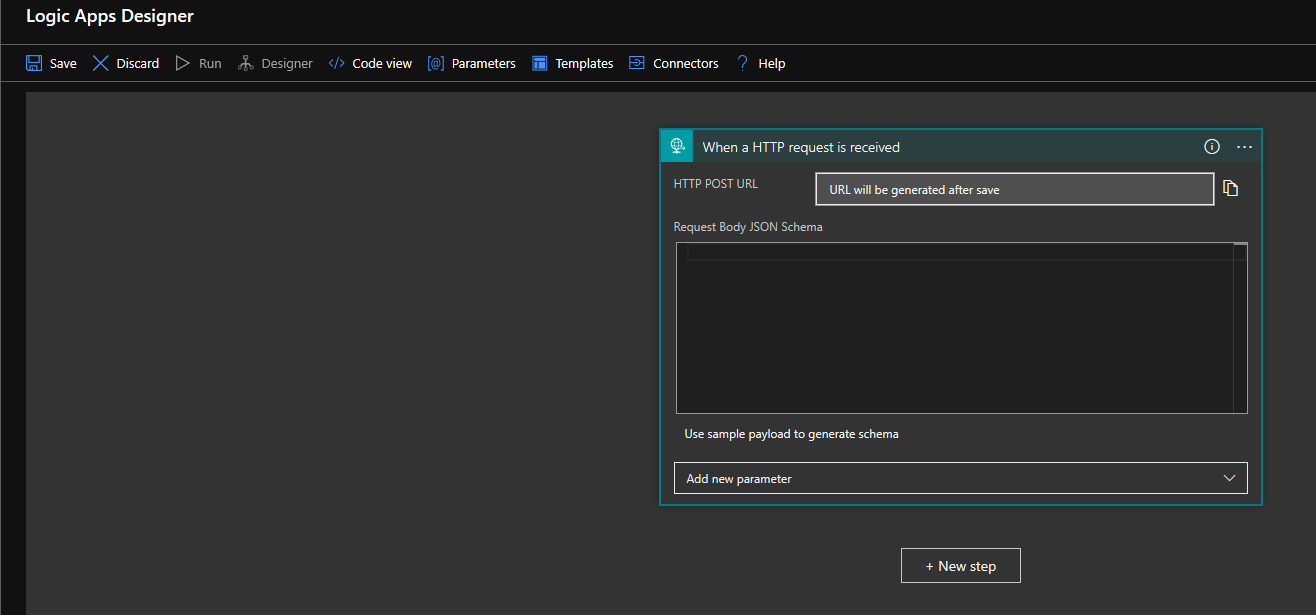
Task: Click Run text in the toolbar
Action: (210, 63)
